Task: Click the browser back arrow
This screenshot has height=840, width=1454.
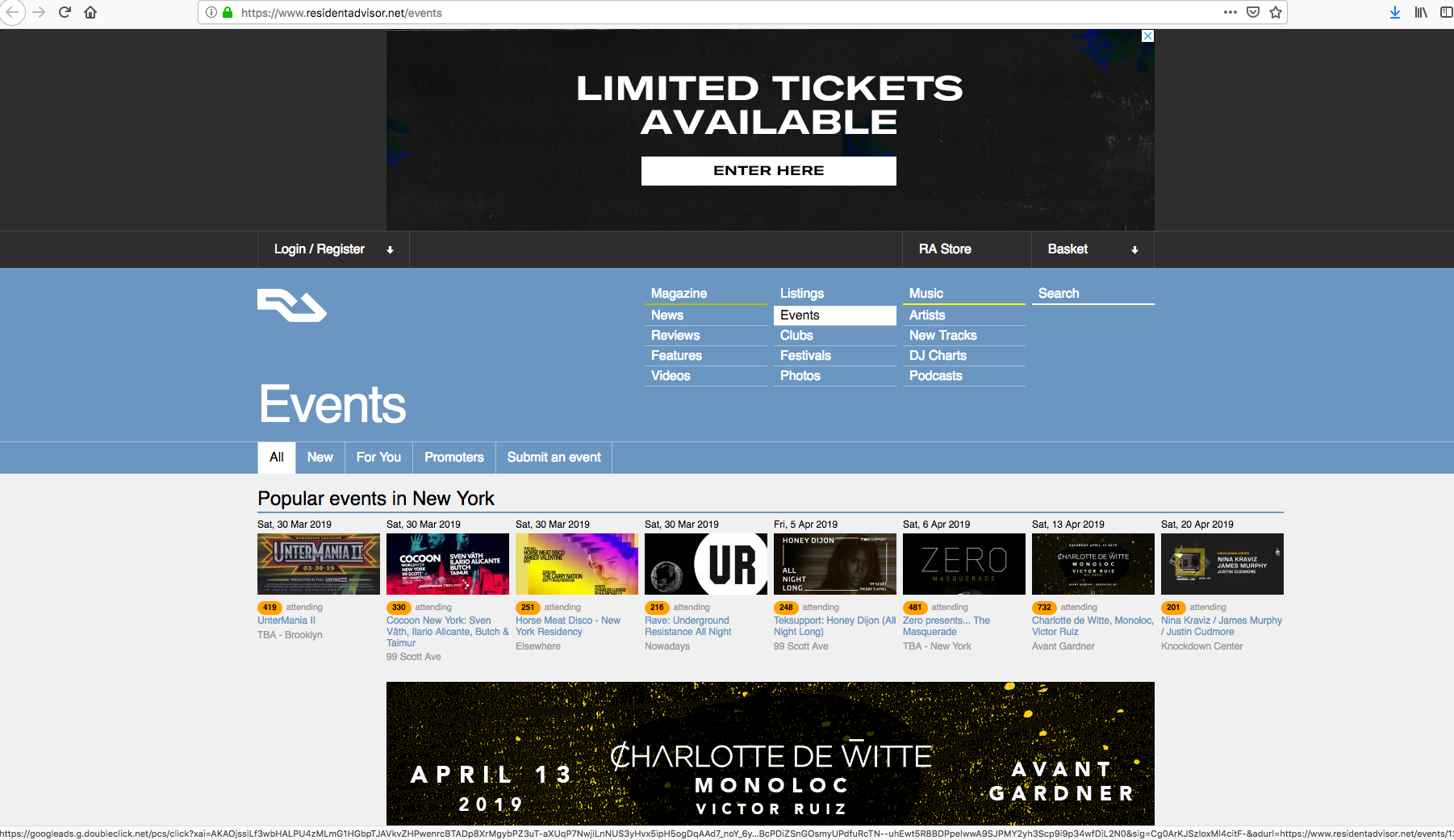Action: pyautogui.click(x=11, y=12)
